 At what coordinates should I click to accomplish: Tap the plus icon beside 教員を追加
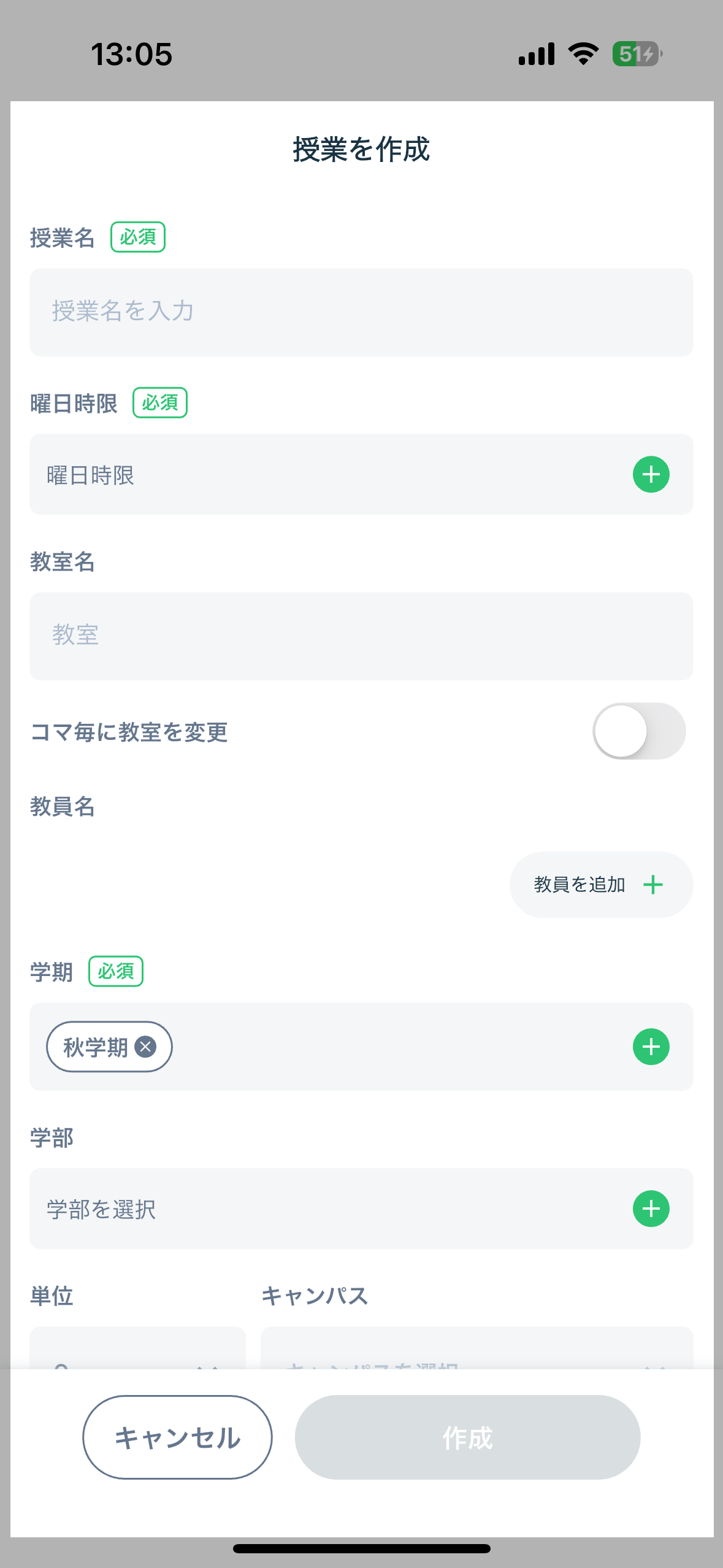pyautogui.click(x=653, y=885)
